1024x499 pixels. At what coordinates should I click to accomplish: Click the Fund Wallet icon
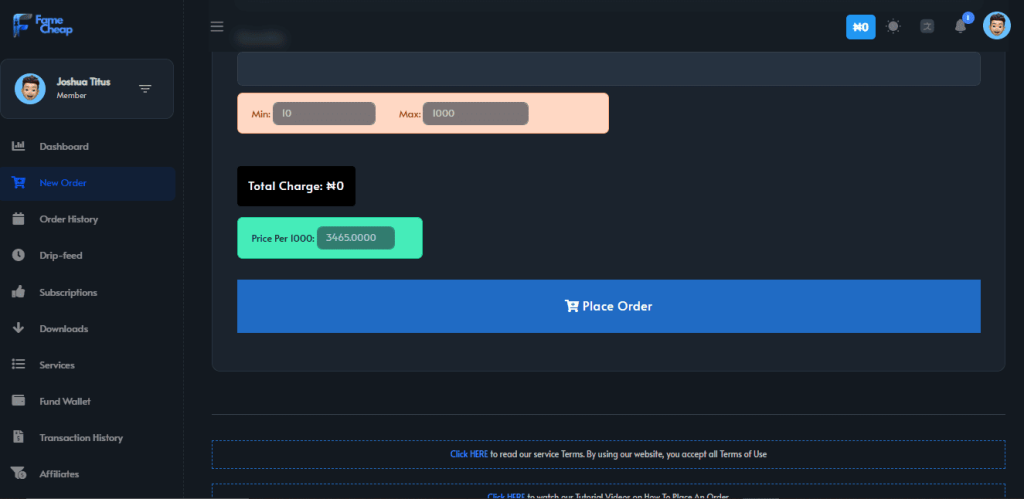pyautogui.click(x=18, y=400)
